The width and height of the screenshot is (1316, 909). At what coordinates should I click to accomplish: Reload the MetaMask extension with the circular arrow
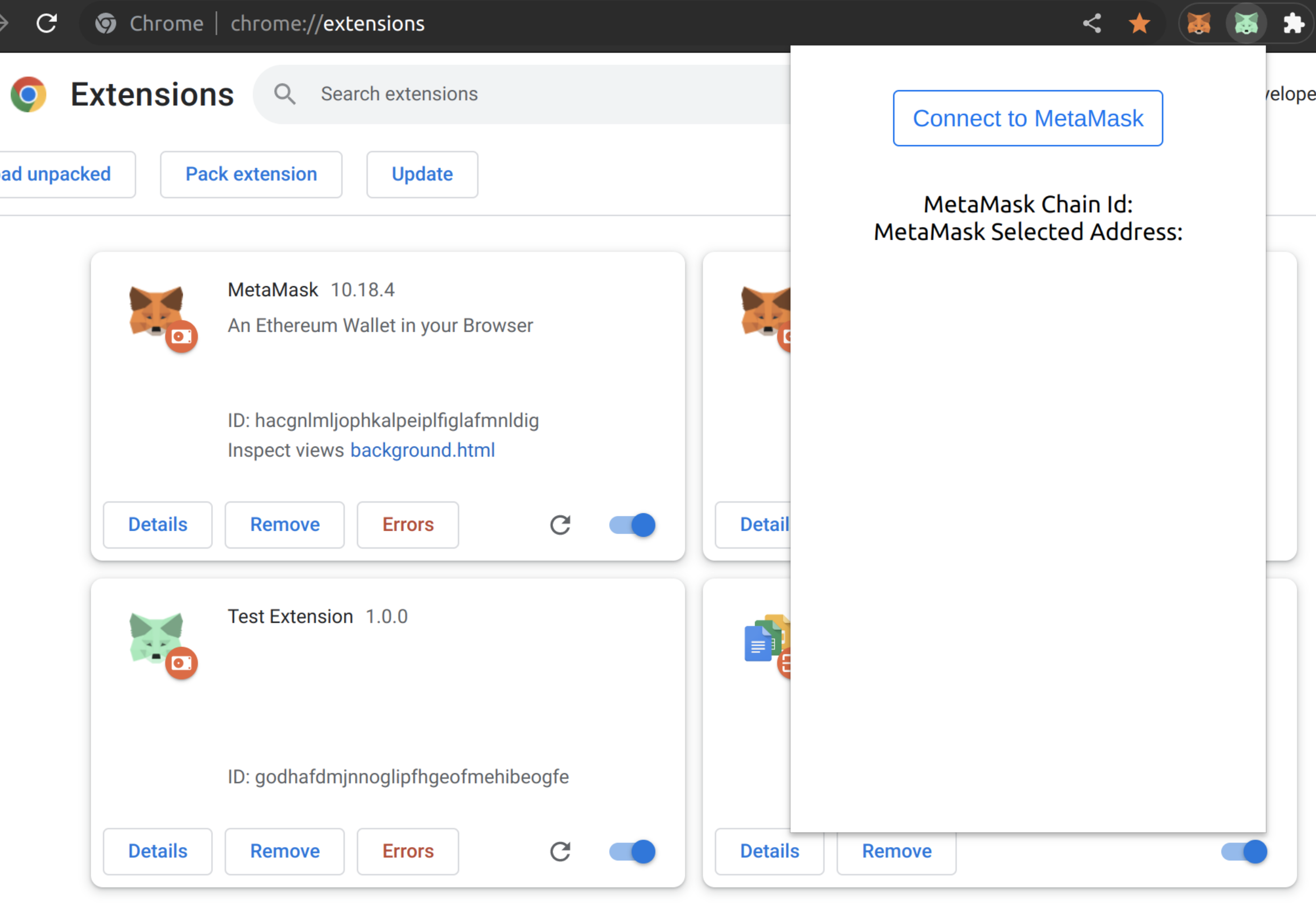coord(560,524)
